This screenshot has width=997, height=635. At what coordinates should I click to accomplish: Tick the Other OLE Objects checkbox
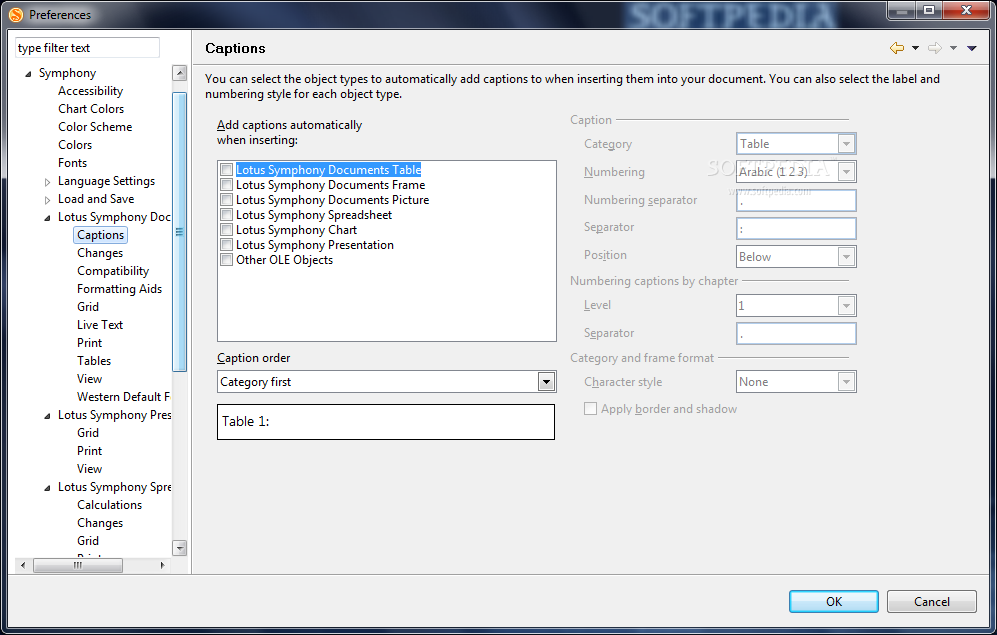[226, 260]
